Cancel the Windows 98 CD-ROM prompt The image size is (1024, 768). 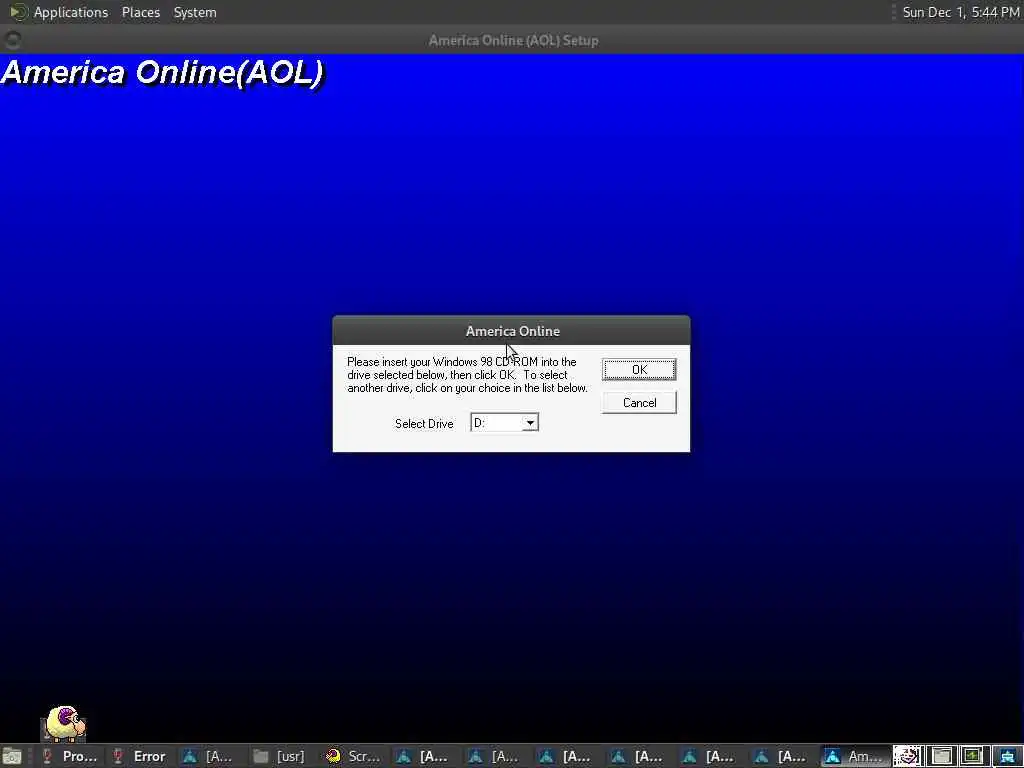pos(639,403)
